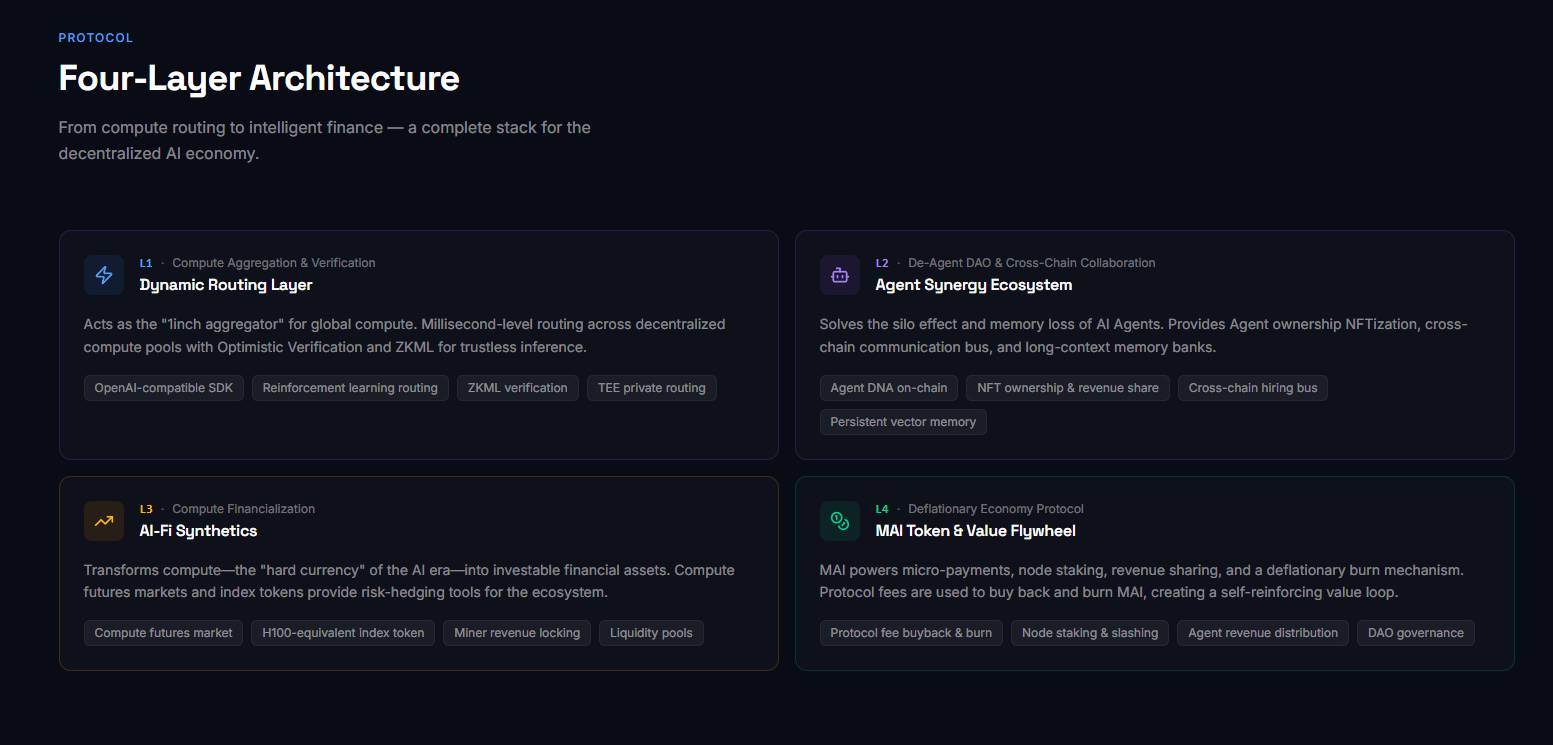Click the H100-equivalent index token tag

(x=343, y=633)
